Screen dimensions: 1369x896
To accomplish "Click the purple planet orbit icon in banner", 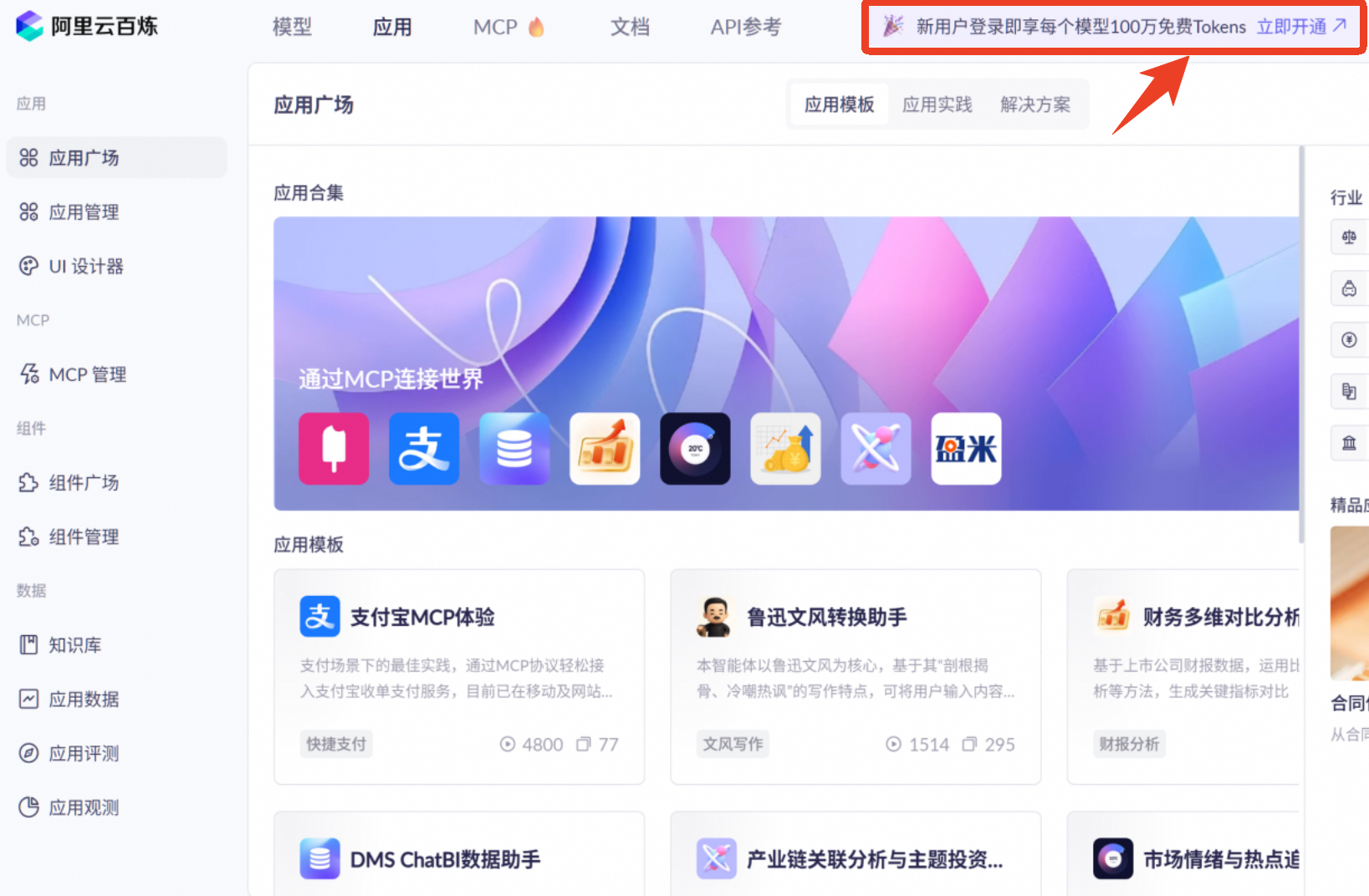I will click(876, 449).
